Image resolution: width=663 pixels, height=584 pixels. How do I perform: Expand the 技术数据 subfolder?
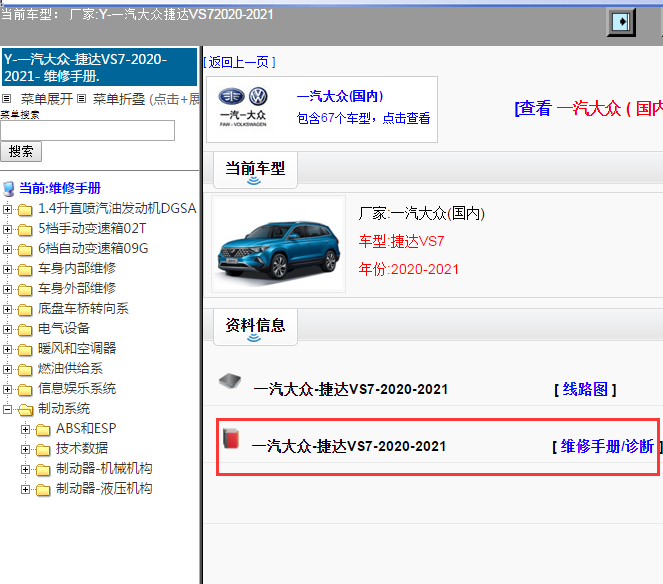tap(25, 449)
